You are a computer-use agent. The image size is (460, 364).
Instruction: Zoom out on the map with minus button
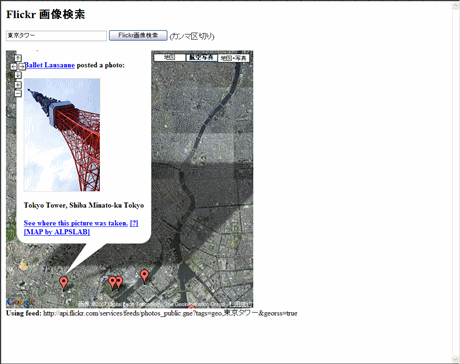tap(18, 93)
